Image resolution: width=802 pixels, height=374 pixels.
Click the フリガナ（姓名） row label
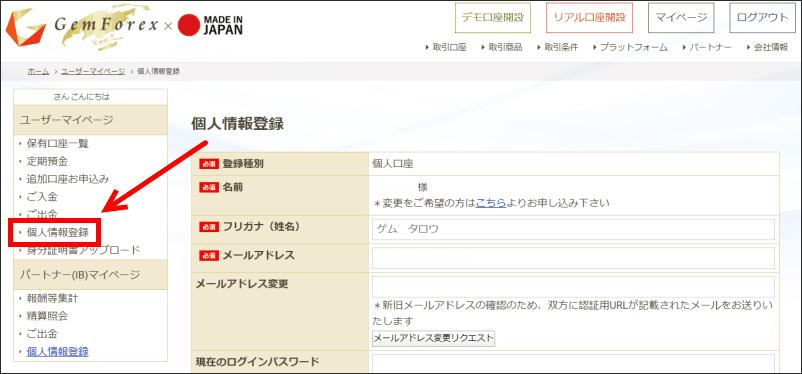[261, 227]
